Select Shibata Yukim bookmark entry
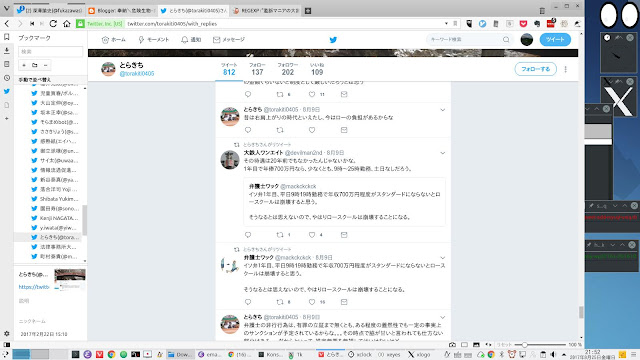640x360 pixels. [x=58, y=199]
